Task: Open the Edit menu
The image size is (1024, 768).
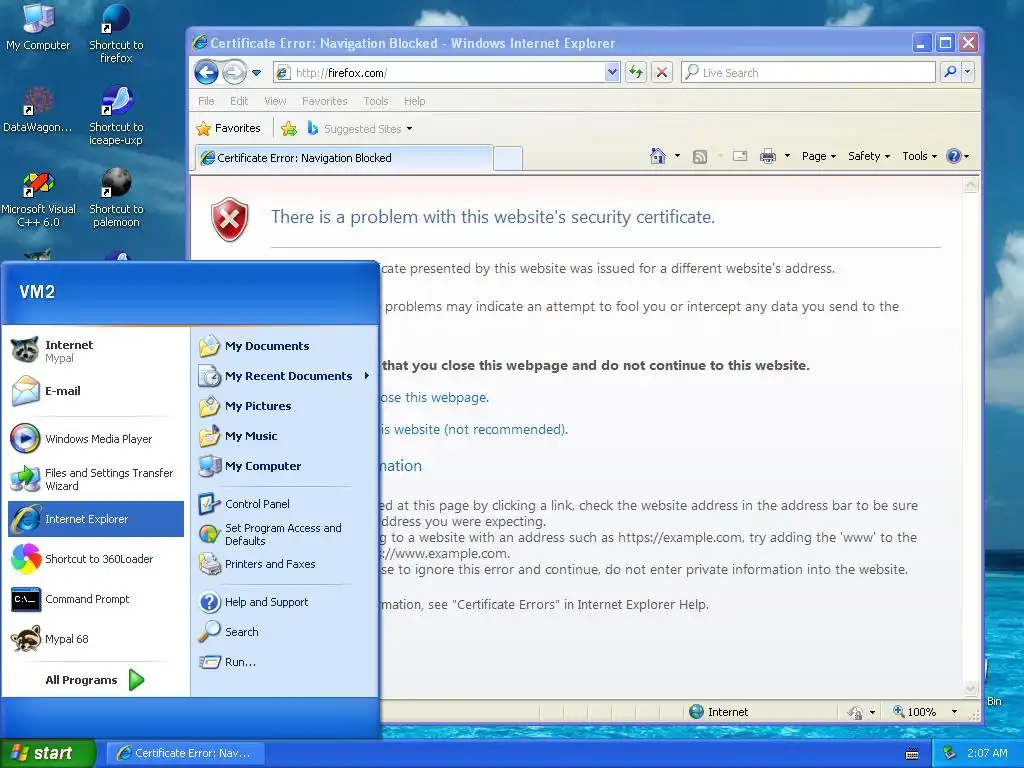Action: point(238,101)
